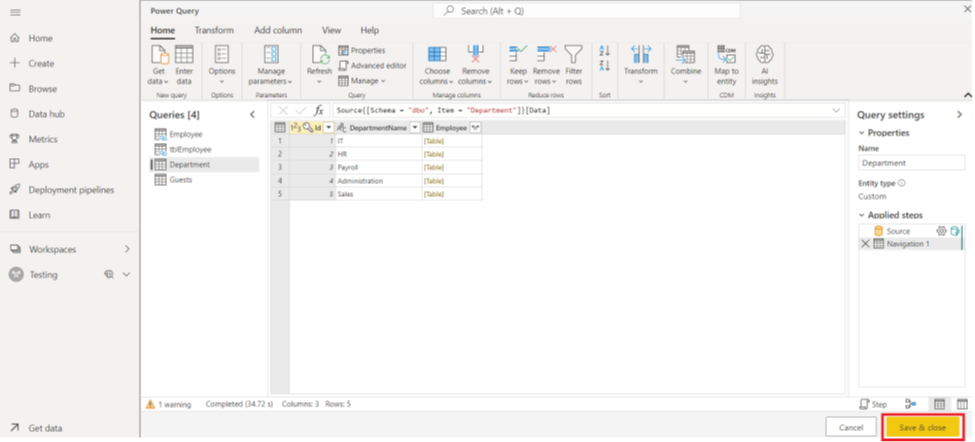Screen dimensions: 975x442
Task: Open the Get data menu
Action: (160, 65)
